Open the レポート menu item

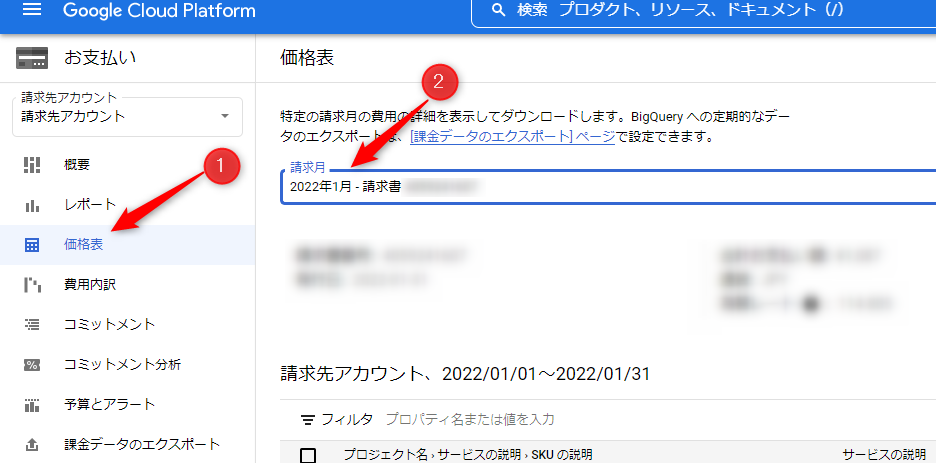pyautogui.click(x=127, y=205)
